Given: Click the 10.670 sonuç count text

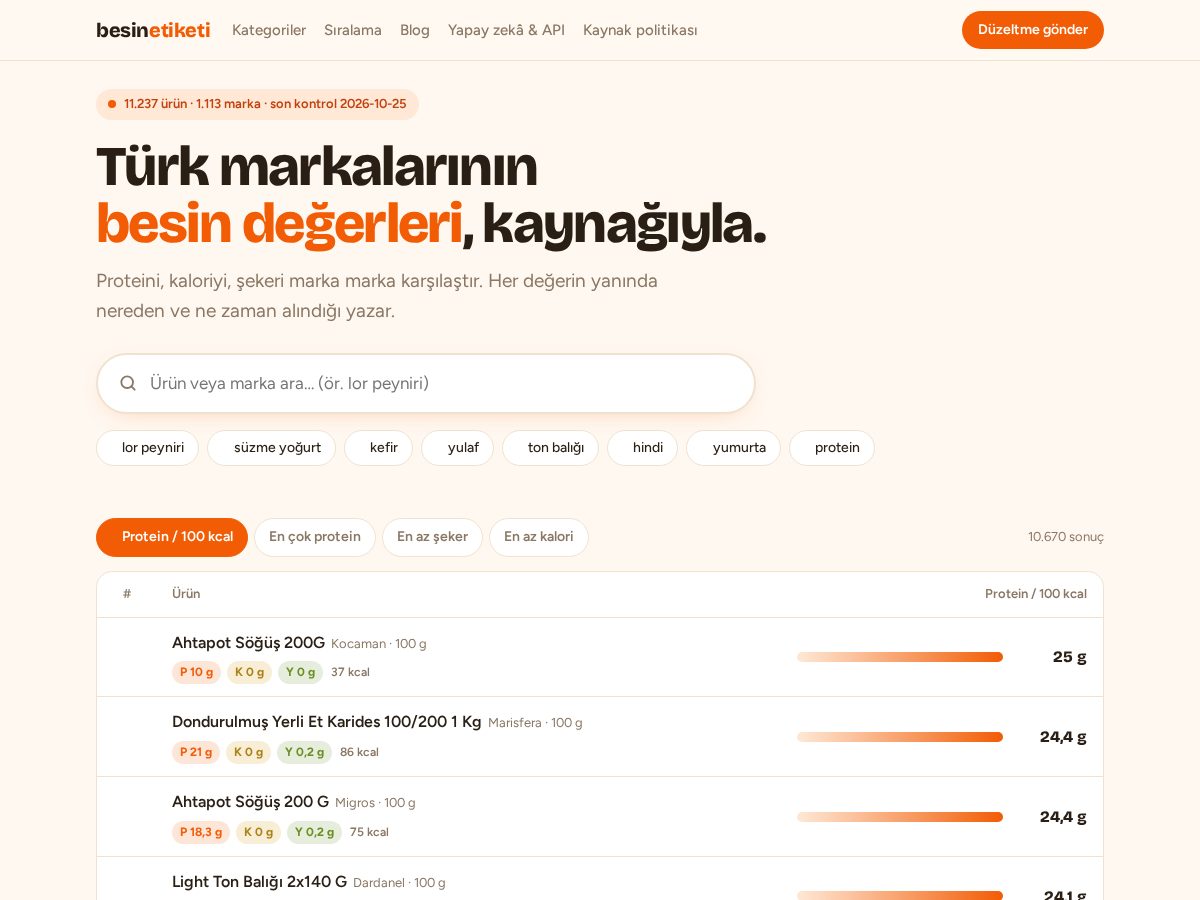Looking at the screenshot, I should tap(1066, 537).
